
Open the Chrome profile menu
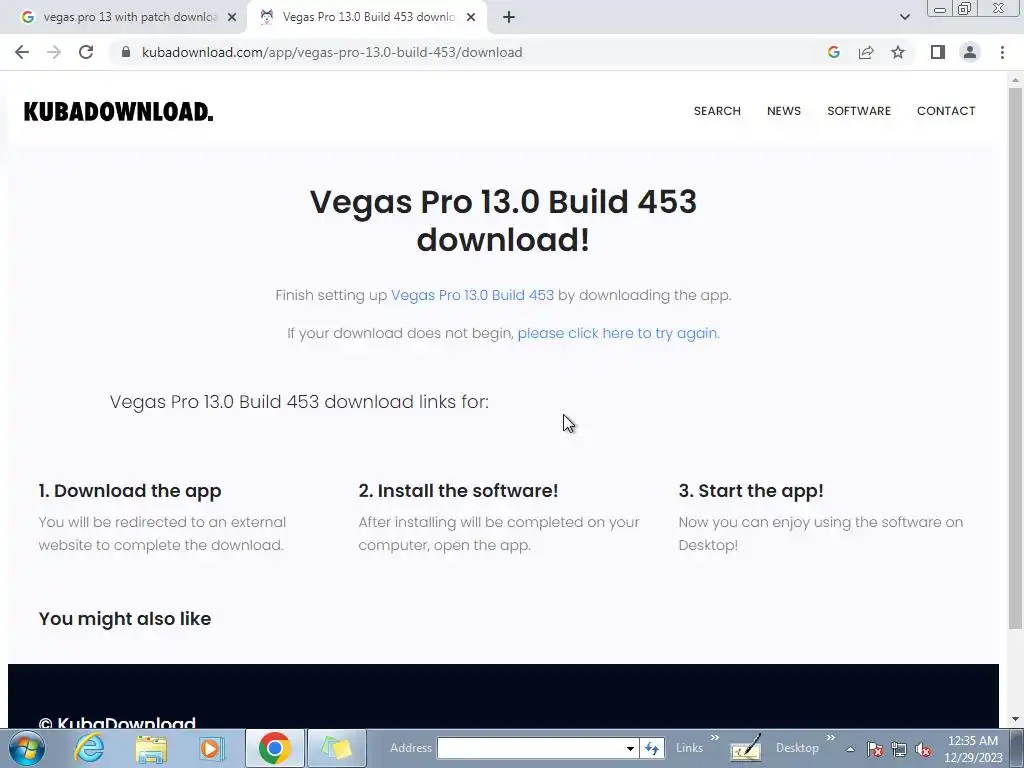[x=970, y=52]
